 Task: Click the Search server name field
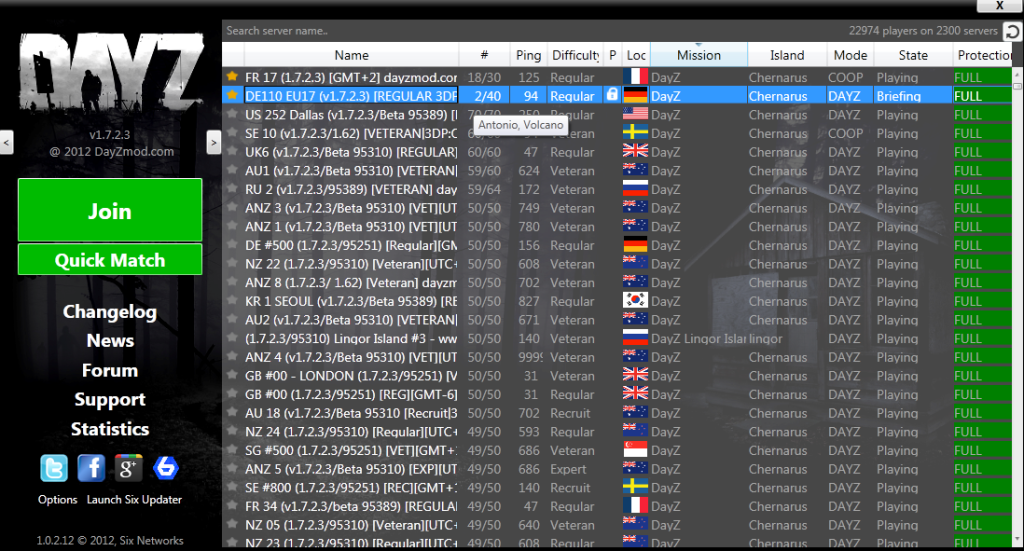[500, 31]
